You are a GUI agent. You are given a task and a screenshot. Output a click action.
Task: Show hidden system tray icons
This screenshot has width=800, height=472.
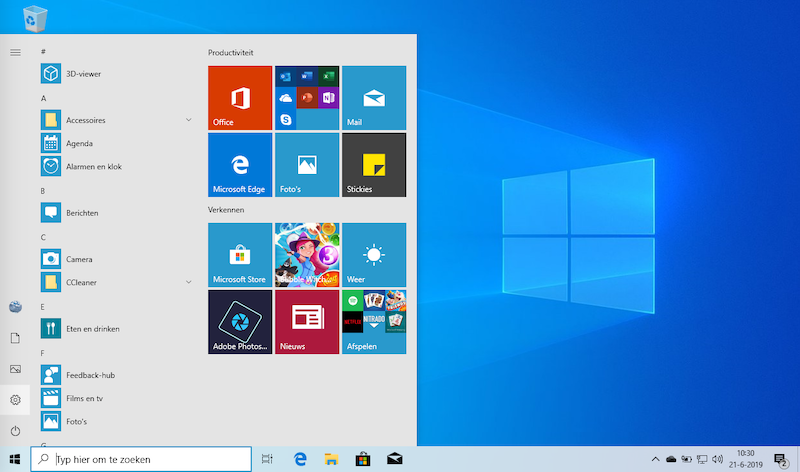(x=655, y=459)
